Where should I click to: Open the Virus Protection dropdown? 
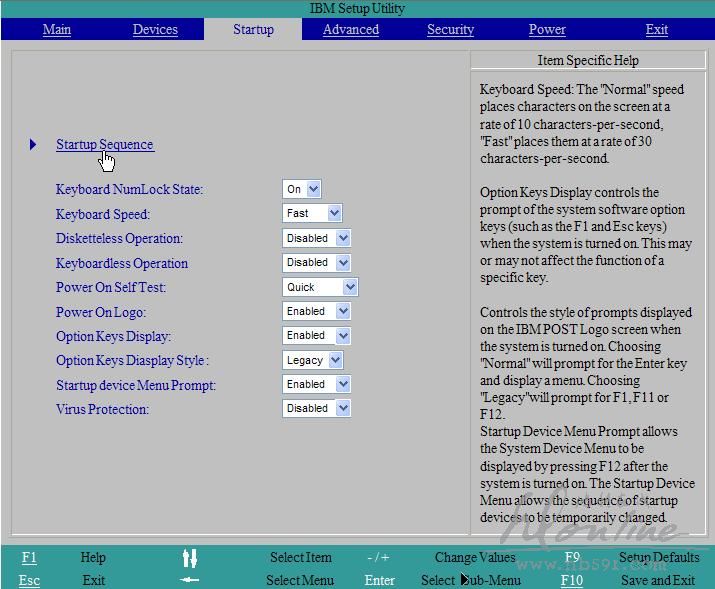[x=317, y=408]
